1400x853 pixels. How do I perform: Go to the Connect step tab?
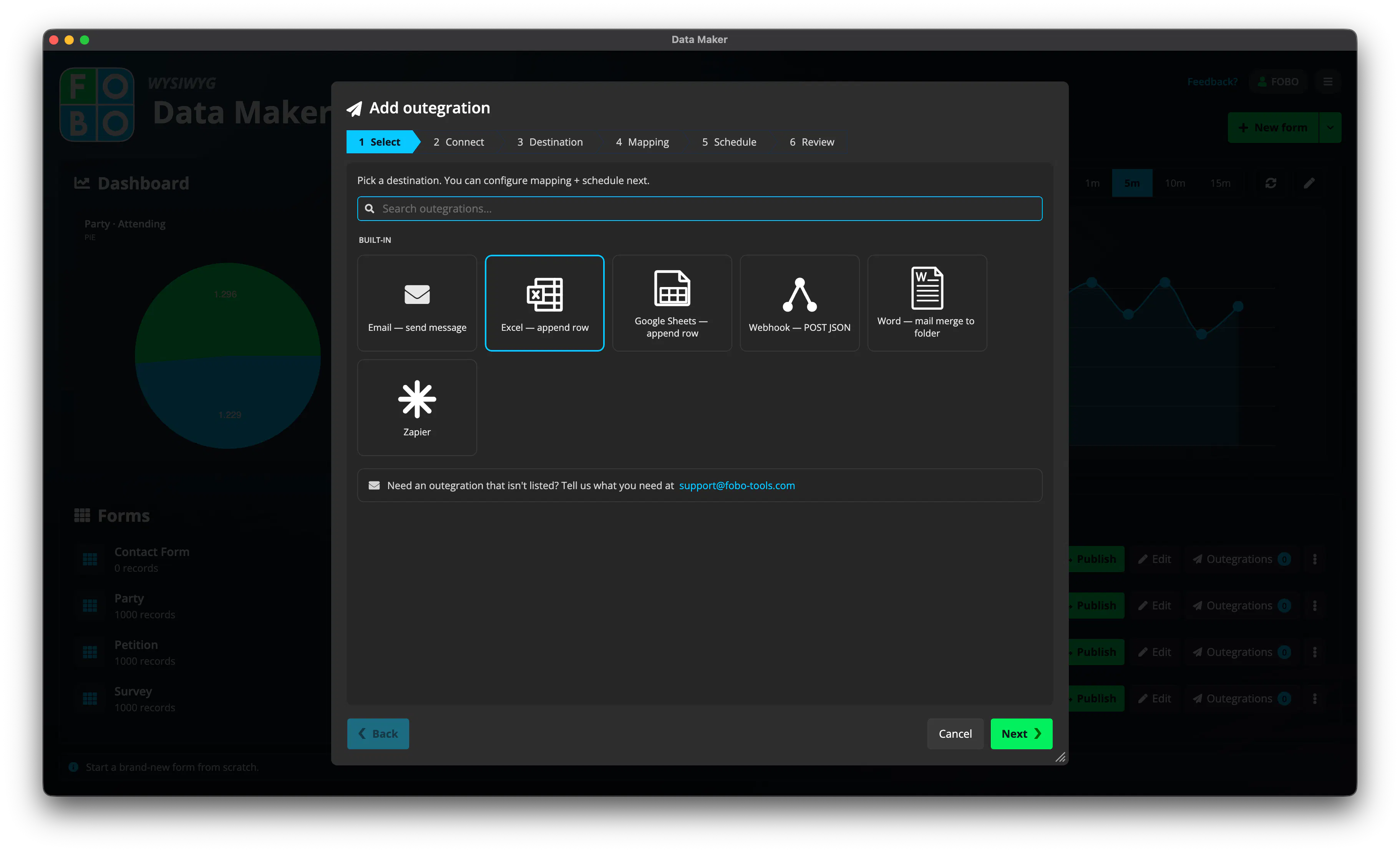tap(458, 142)
